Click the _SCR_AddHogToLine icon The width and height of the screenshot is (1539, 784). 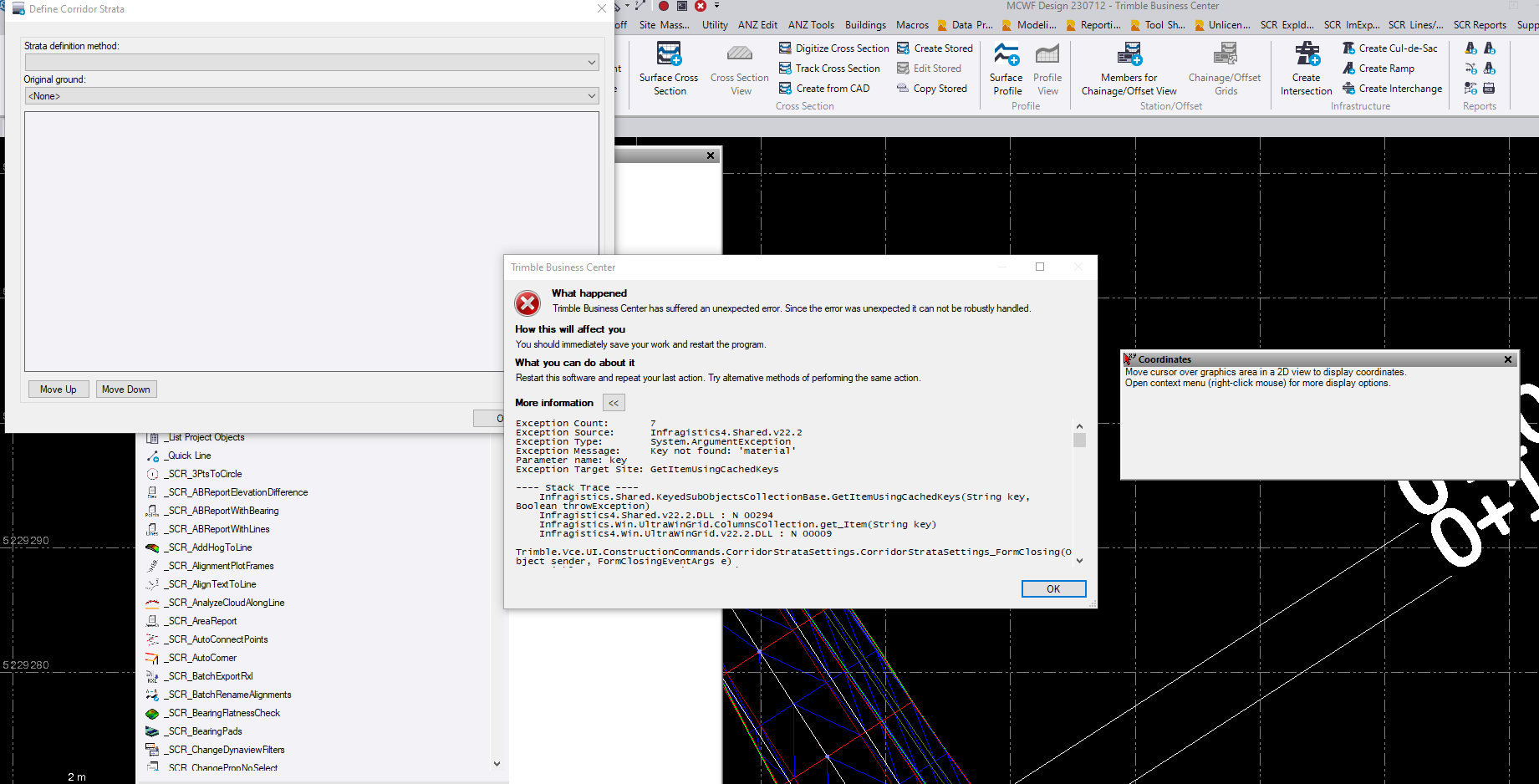pyautogui.click(x=152, y=547)
